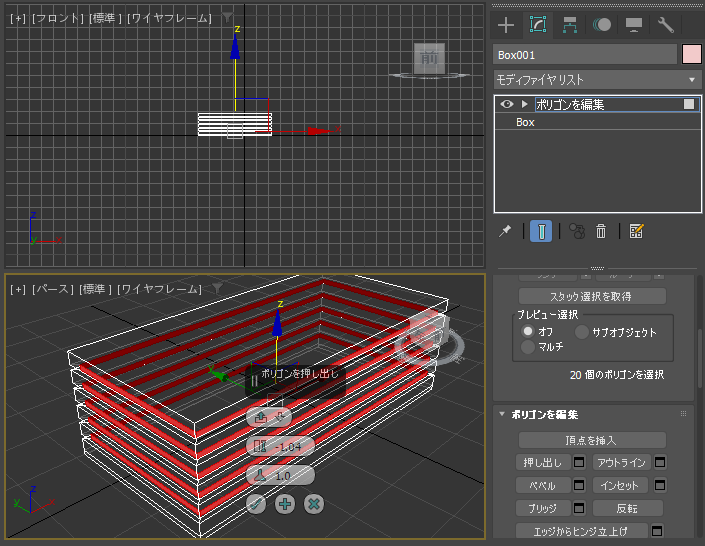Open the [パース] view menu
The height and width of the screenshot is (546, 705).
[x=53, y=289]
